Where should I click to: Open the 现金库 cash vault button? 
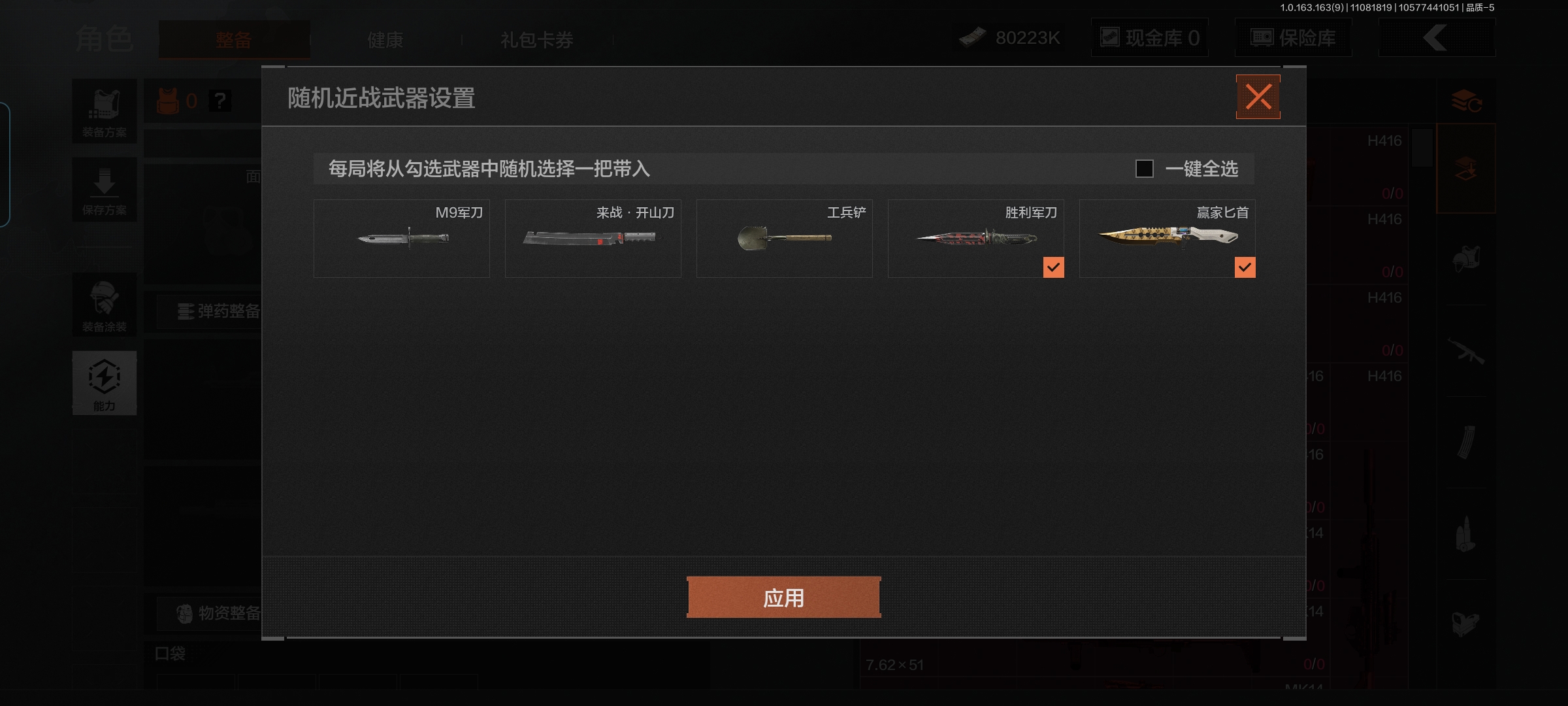point(1150,38)
